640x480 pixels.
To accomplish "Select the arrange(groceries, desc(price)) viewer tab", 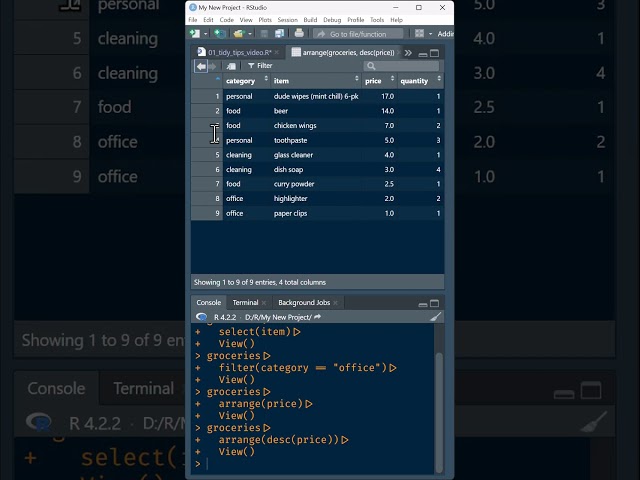I will 343,52.
